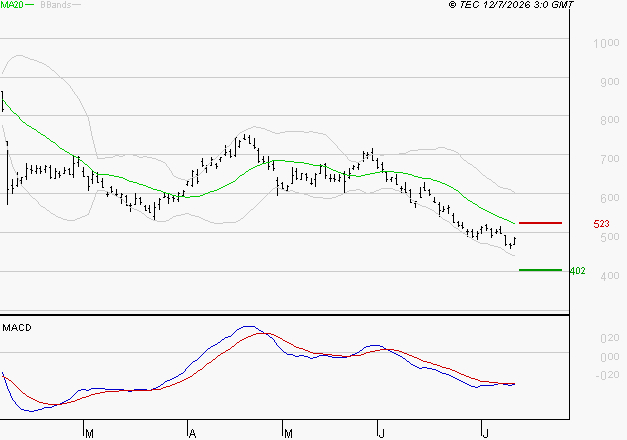Click the MA20 legend label
This screenshot has width=627, height=440.
point(11,4)
